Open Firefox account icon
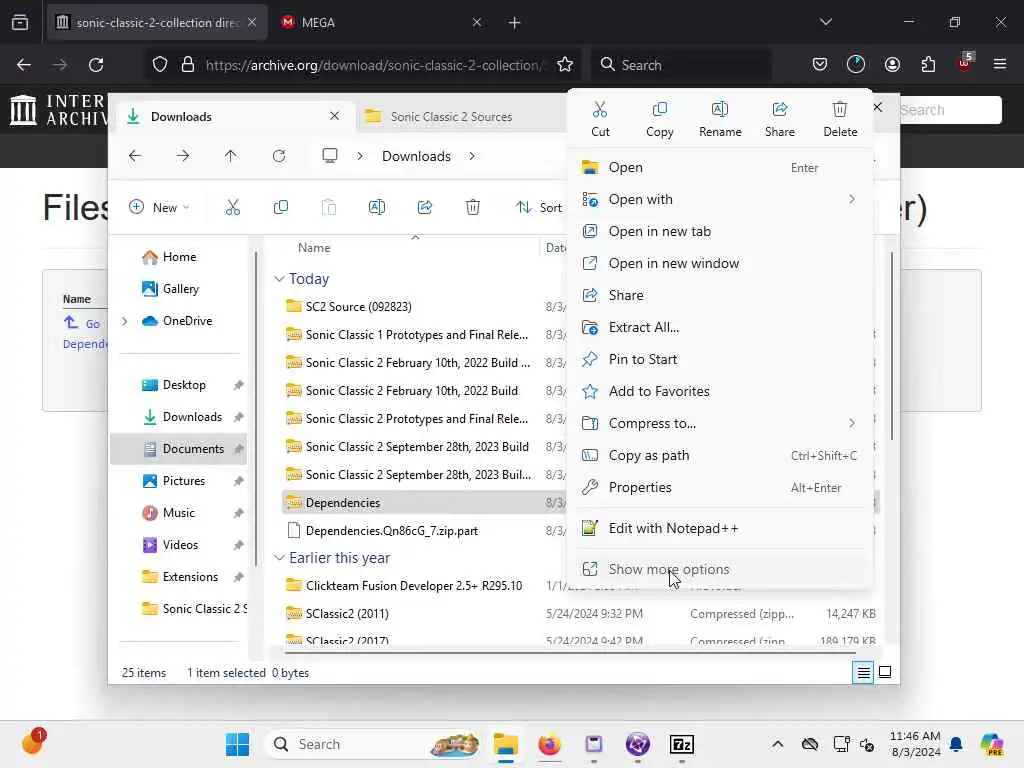The height and width of the screenshot is (768, 1024). pyautogui.click(x=892, y=65)
